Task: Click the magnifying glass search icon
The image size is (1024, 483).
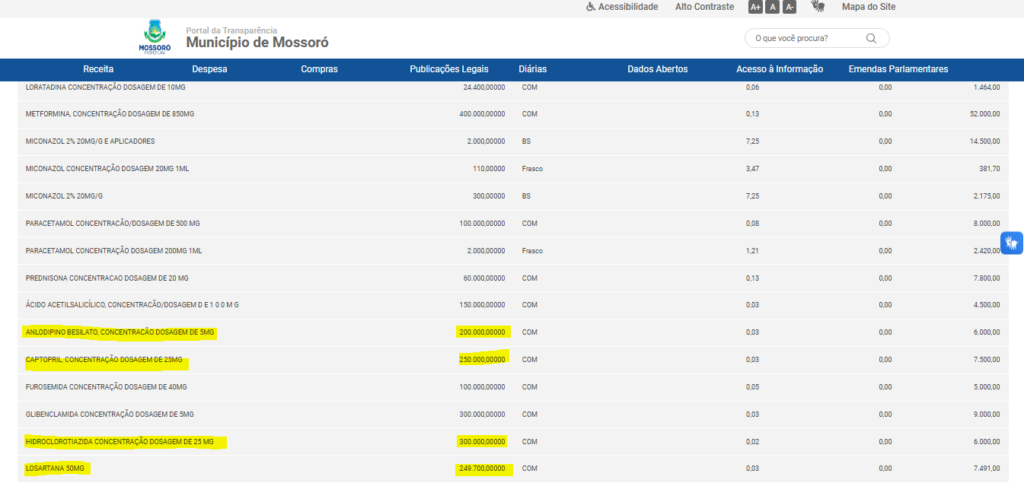Action: coord(871,38)
